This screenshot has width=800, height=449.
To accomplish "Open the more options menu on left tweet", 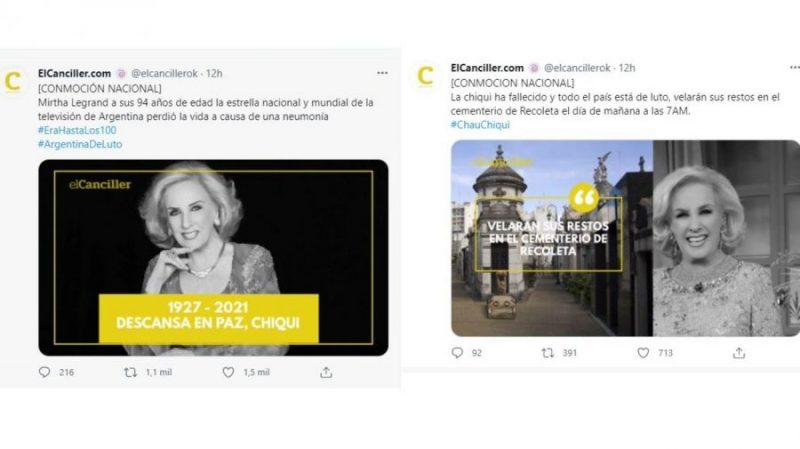I will (382, 73).
